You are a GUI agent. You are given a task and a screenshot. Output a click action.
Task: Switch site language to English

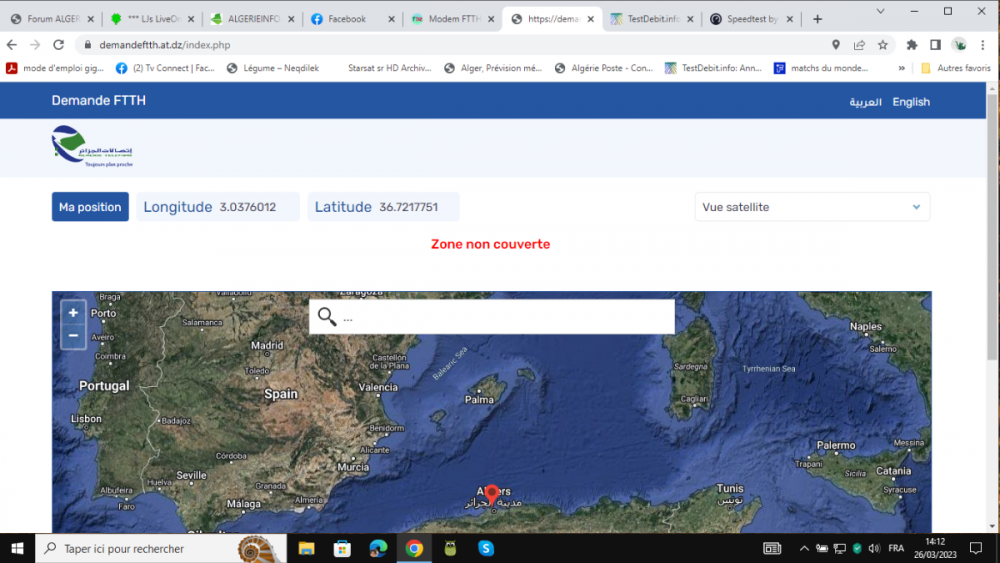click(910, 102)
